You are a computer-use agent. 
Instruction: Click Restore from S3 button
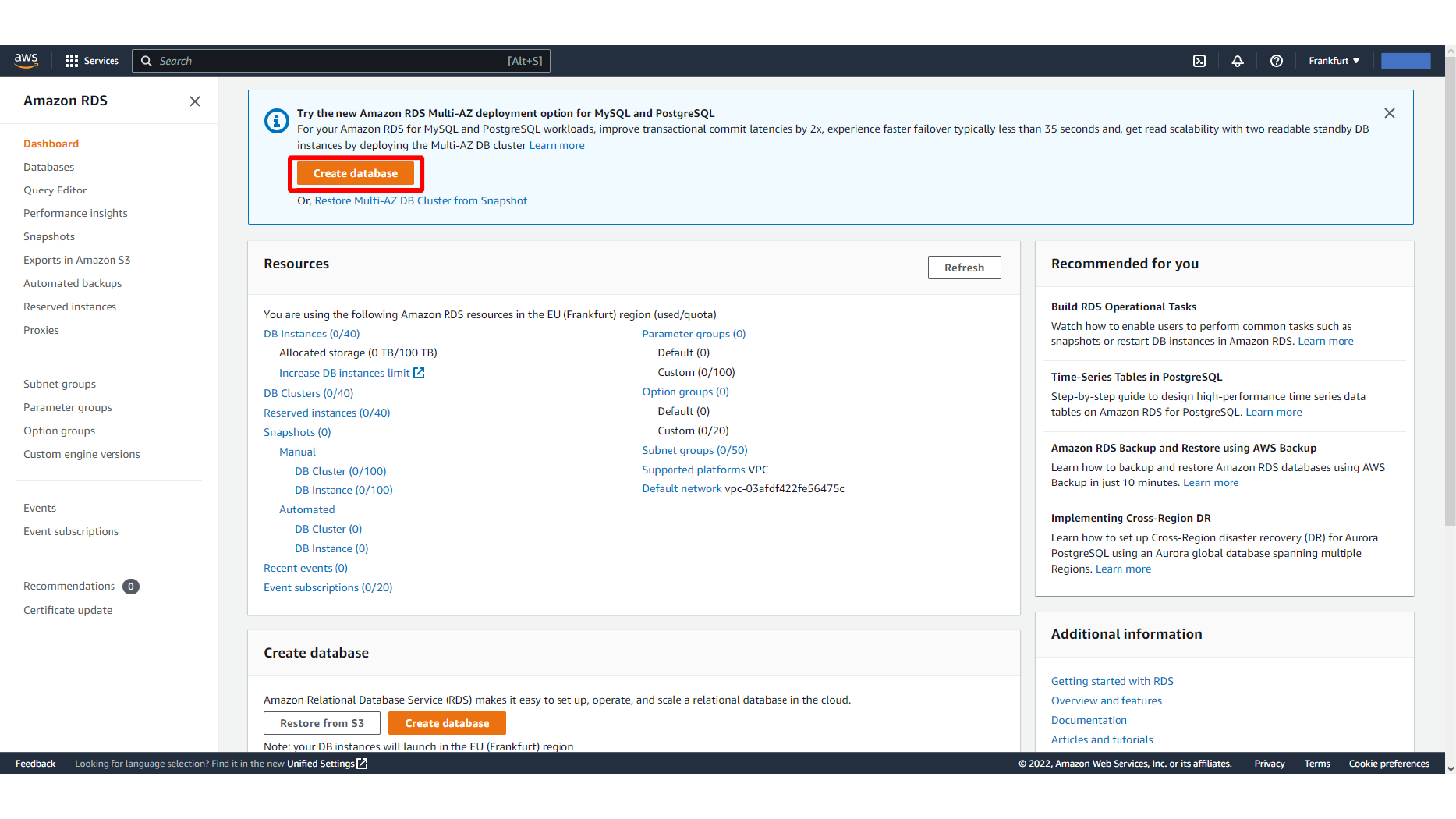pos(322,723)
